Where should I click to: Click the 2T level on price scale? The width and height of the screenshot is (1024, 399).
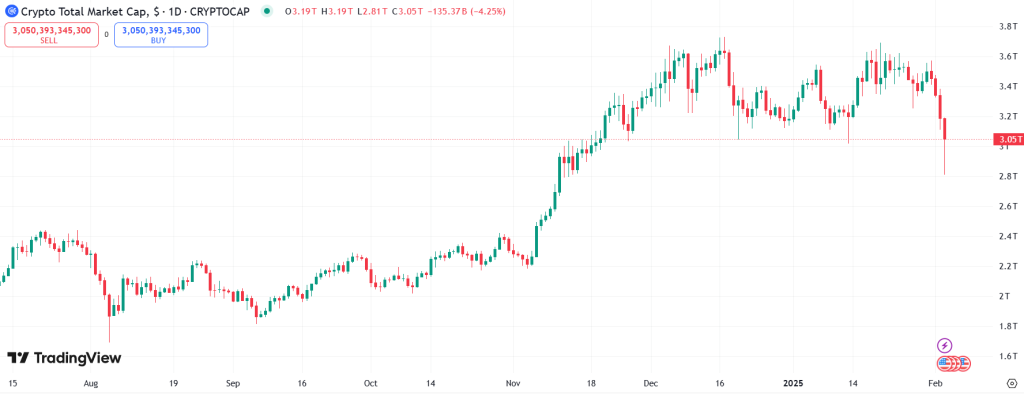(1006, 296)
